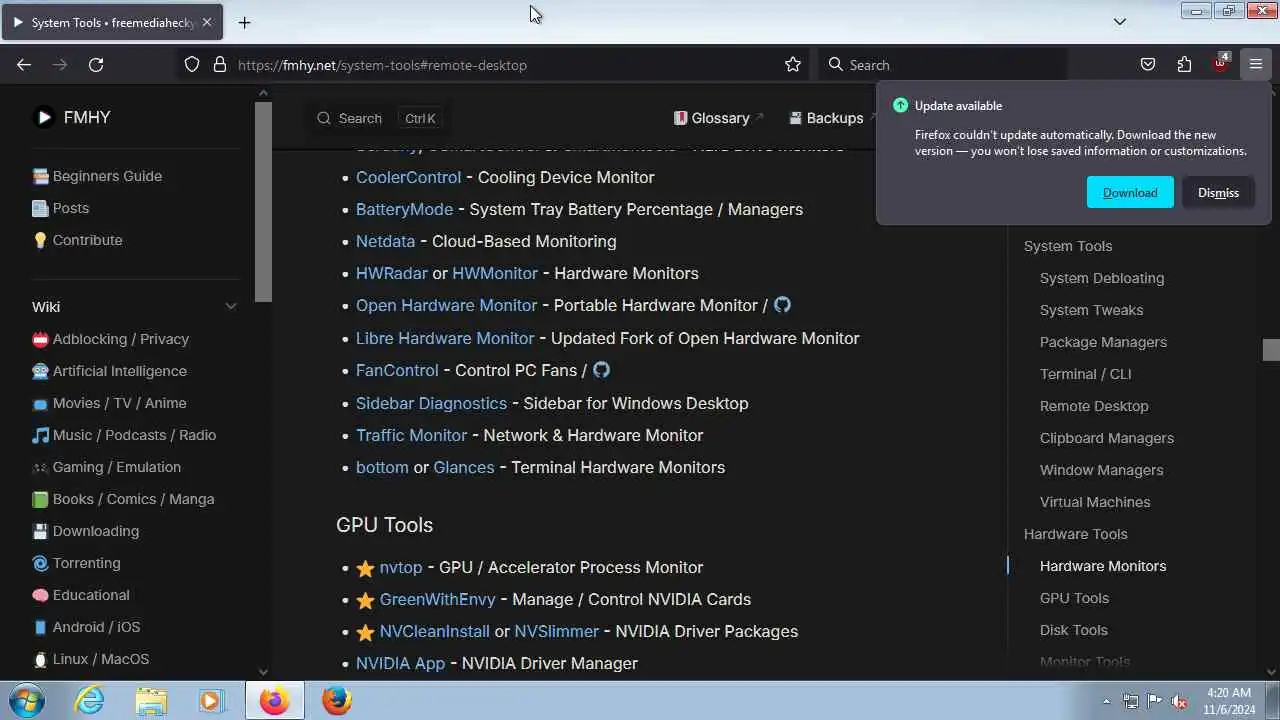The width and height of the screenshot is (1280, 720).
Task: Close the System Tools browser tab
Action: 207,22
